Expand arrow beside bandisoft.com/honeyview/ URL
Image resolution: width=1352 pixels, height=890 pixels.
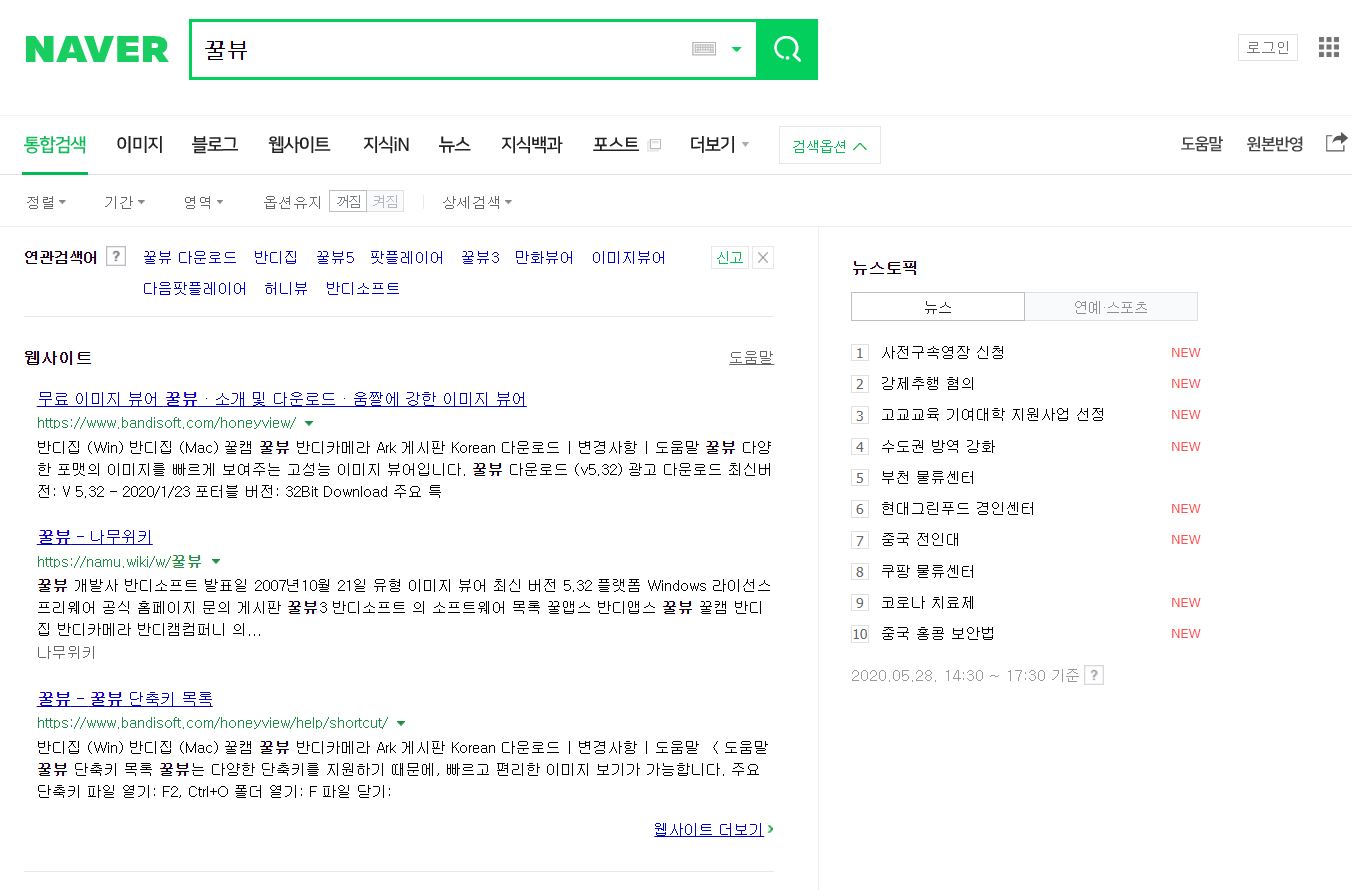(309, 423)
